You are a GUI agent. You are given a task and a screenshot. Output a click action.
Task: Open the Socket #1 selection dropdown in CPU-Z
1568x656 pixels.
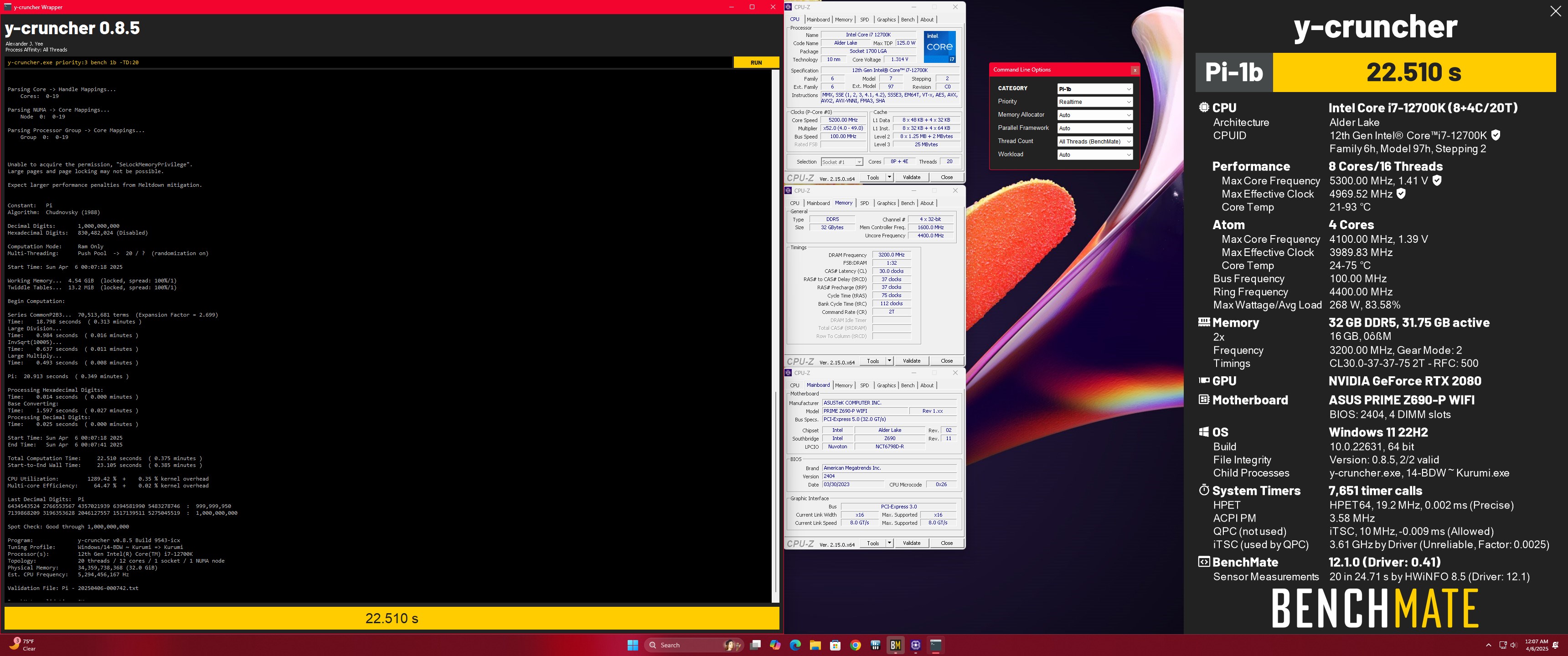pyautogui.click(x=842, y=162)
